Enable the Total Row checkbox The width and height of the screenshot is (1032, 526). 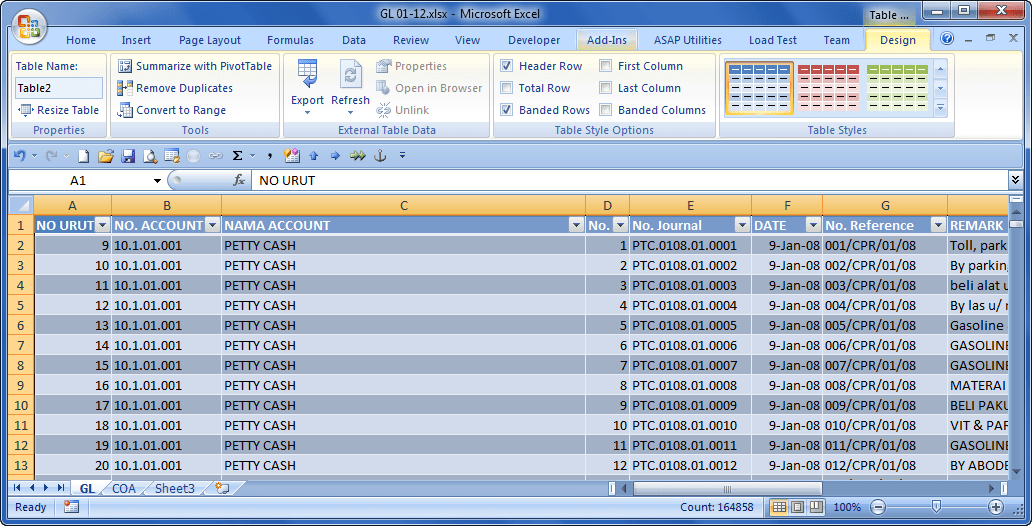pos(506,88)
